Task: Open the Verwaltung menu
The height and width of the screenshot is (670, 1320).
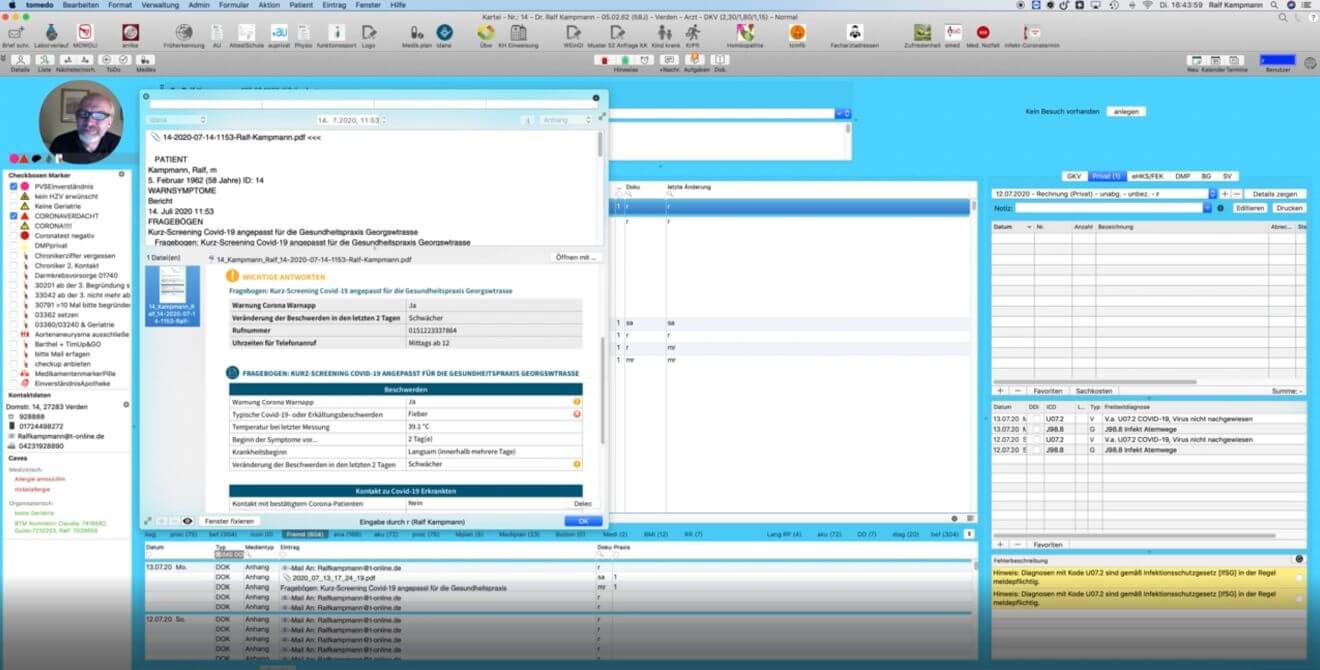Action: pyautogui.click(x=160, y=5)
